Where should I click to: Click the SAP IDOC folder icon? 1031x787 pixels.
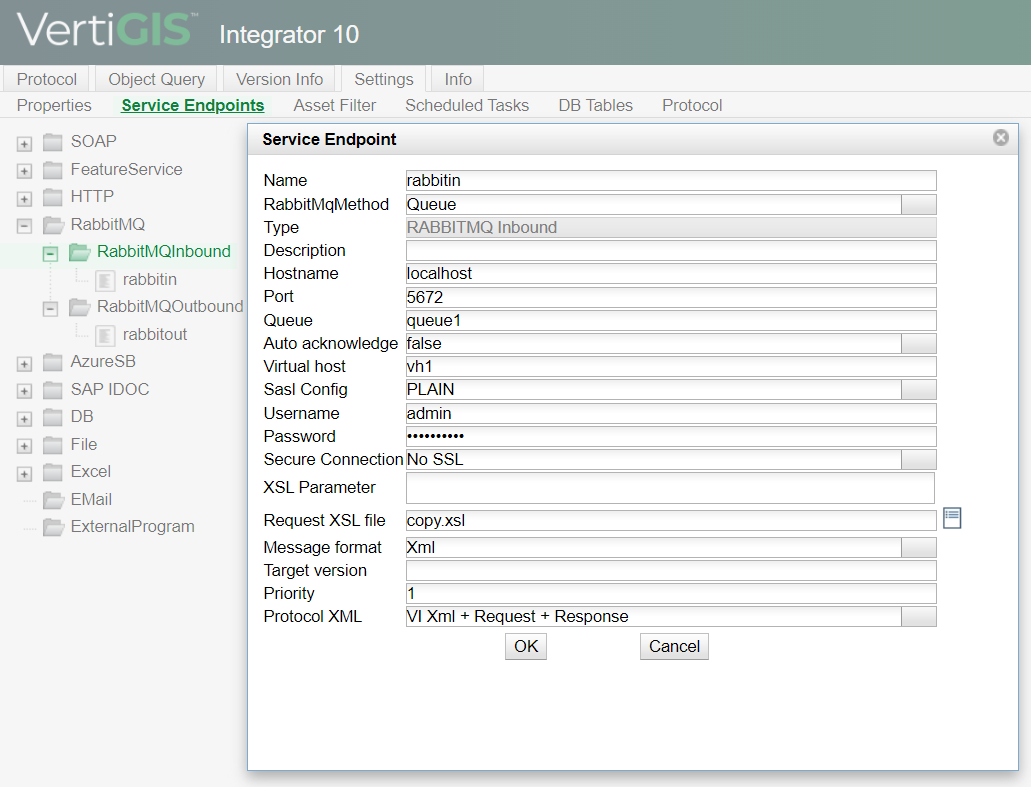tap(53, 390)
